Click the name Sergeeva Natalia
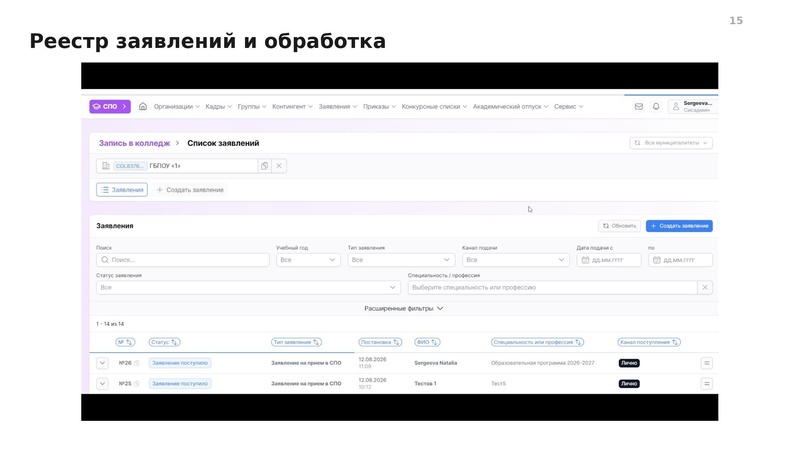Viewport: 800px width, 450px height. click(x=436, y=363)
